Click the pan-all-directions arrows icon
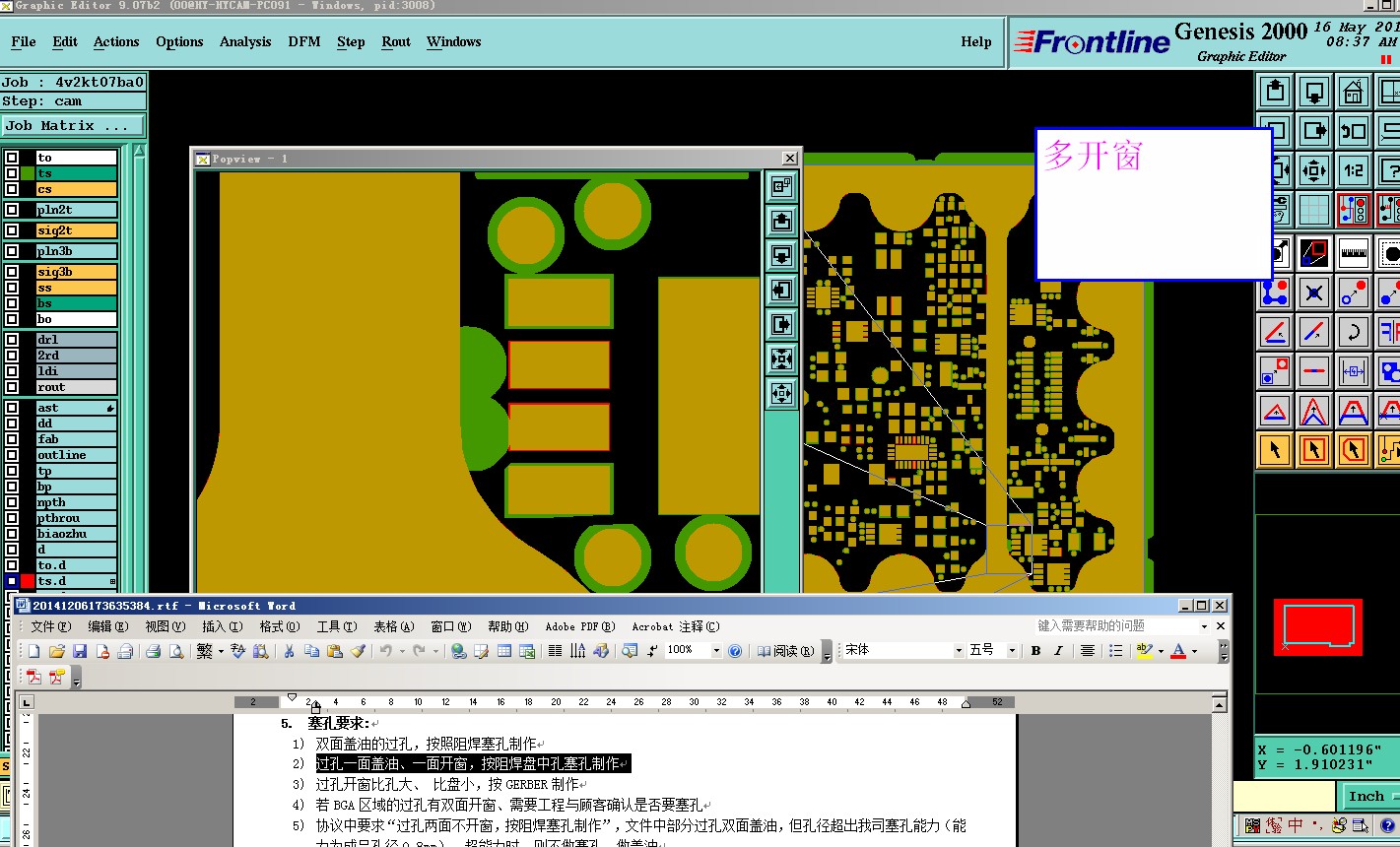 coord(1313,170)
